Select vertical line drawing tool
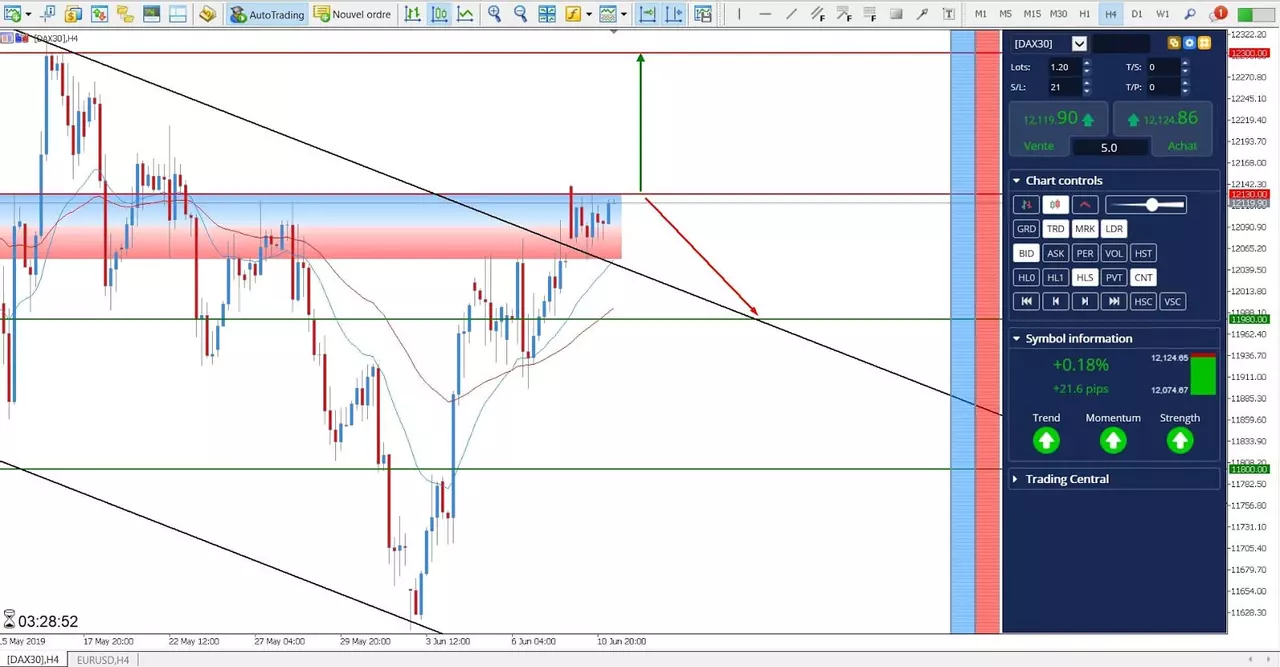 pyautogui.click(x=739, y=14)
